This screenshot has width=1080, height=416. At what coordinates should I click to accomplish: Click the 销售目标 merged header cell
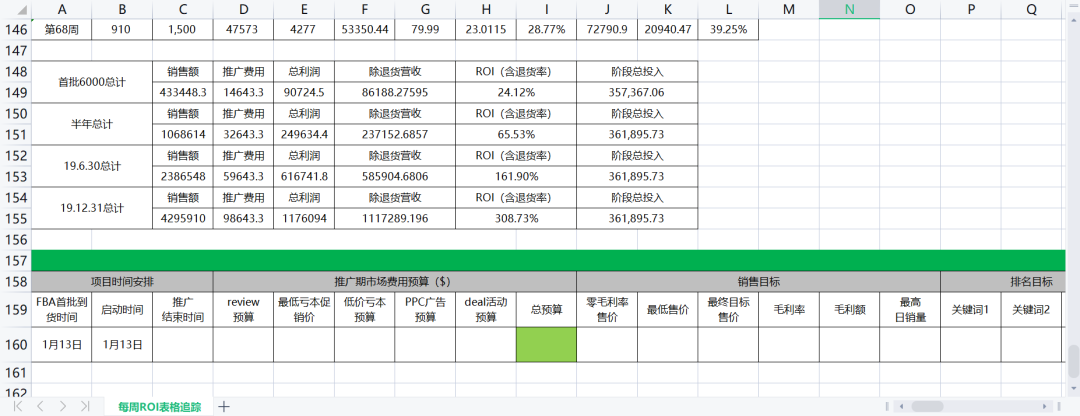point(758,281)
